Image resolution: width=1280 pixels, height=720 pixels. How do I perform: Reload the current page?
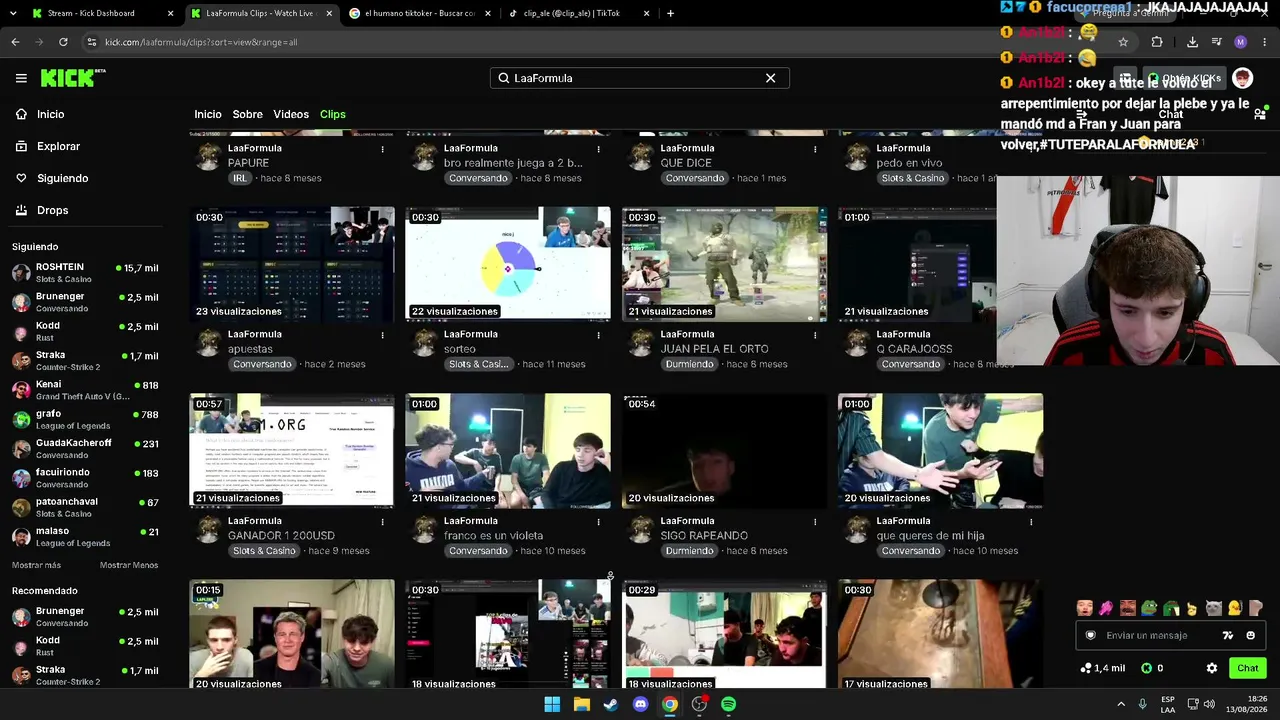pos(63,42)
